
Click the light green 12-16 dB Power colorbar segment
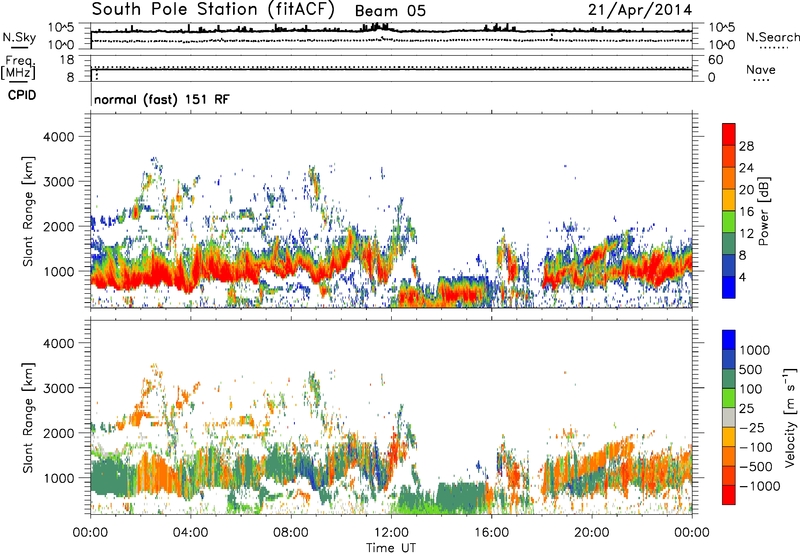(729, 222)
